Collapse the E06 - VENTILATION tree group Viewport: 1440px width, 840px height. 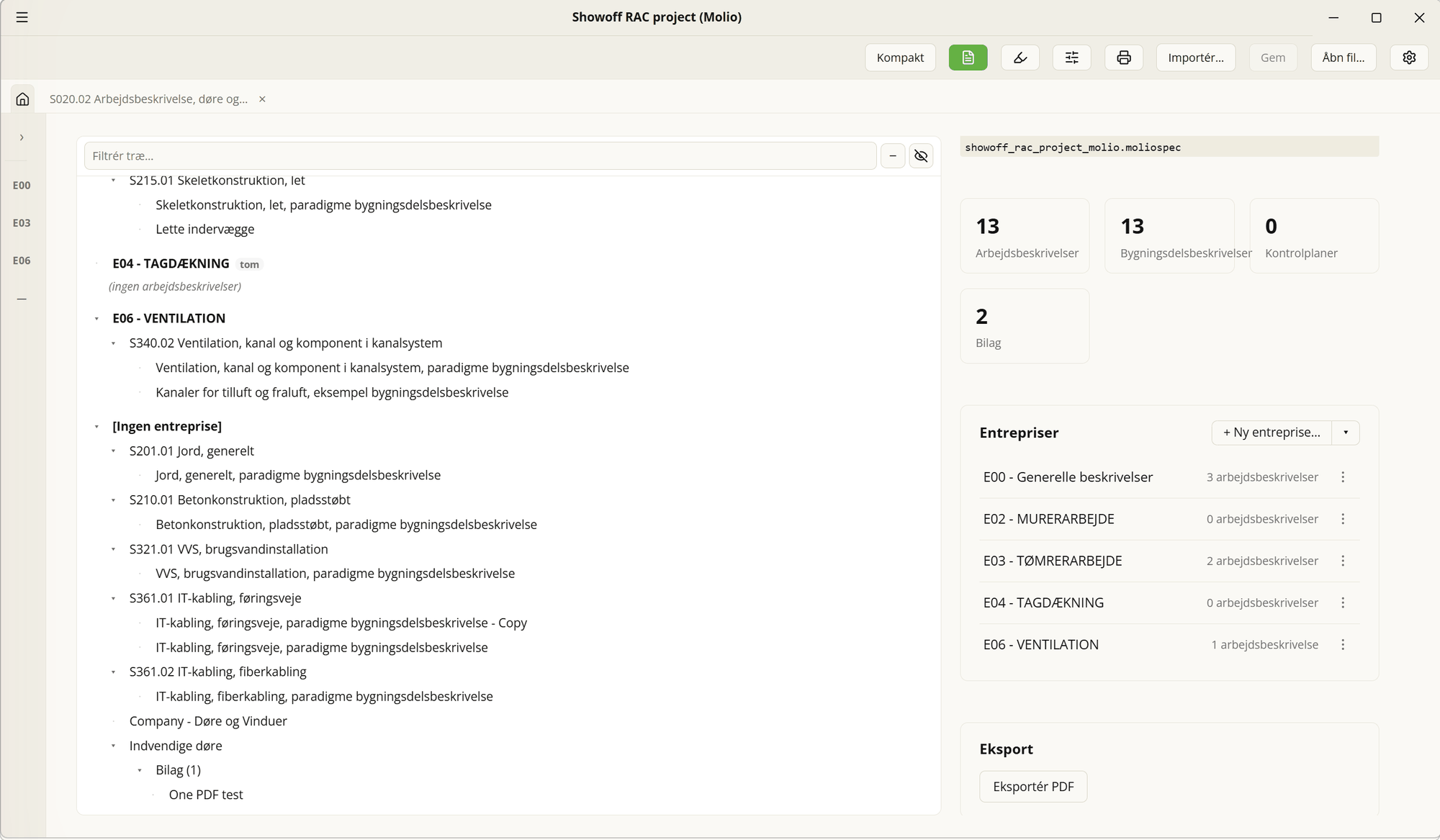(x=96, y=319)
